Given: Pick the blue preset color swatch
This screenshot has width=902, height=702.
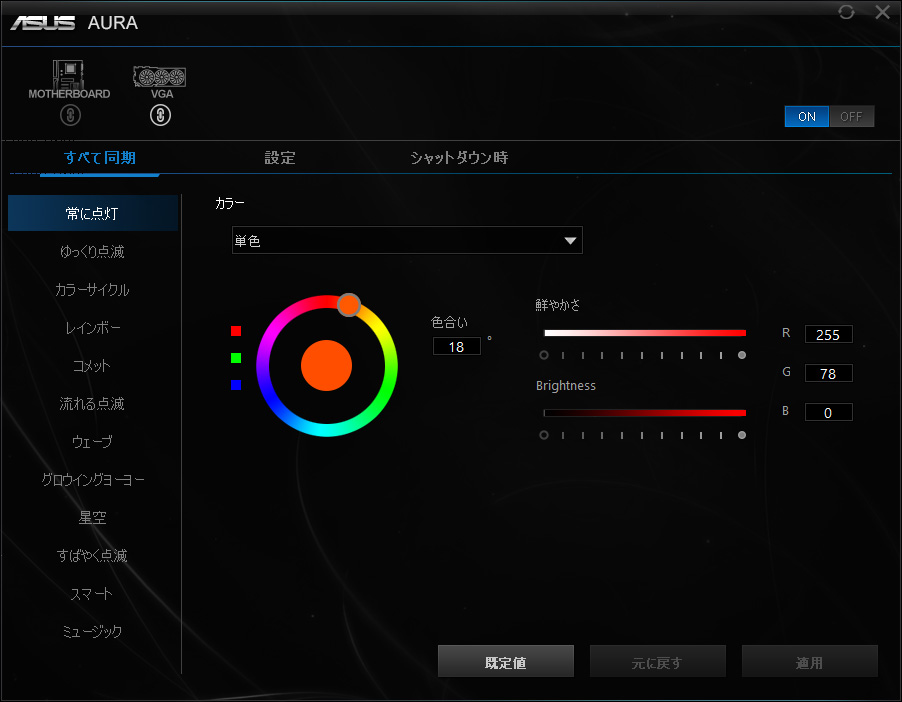Looking at the screenshot, I should [236, 384].
